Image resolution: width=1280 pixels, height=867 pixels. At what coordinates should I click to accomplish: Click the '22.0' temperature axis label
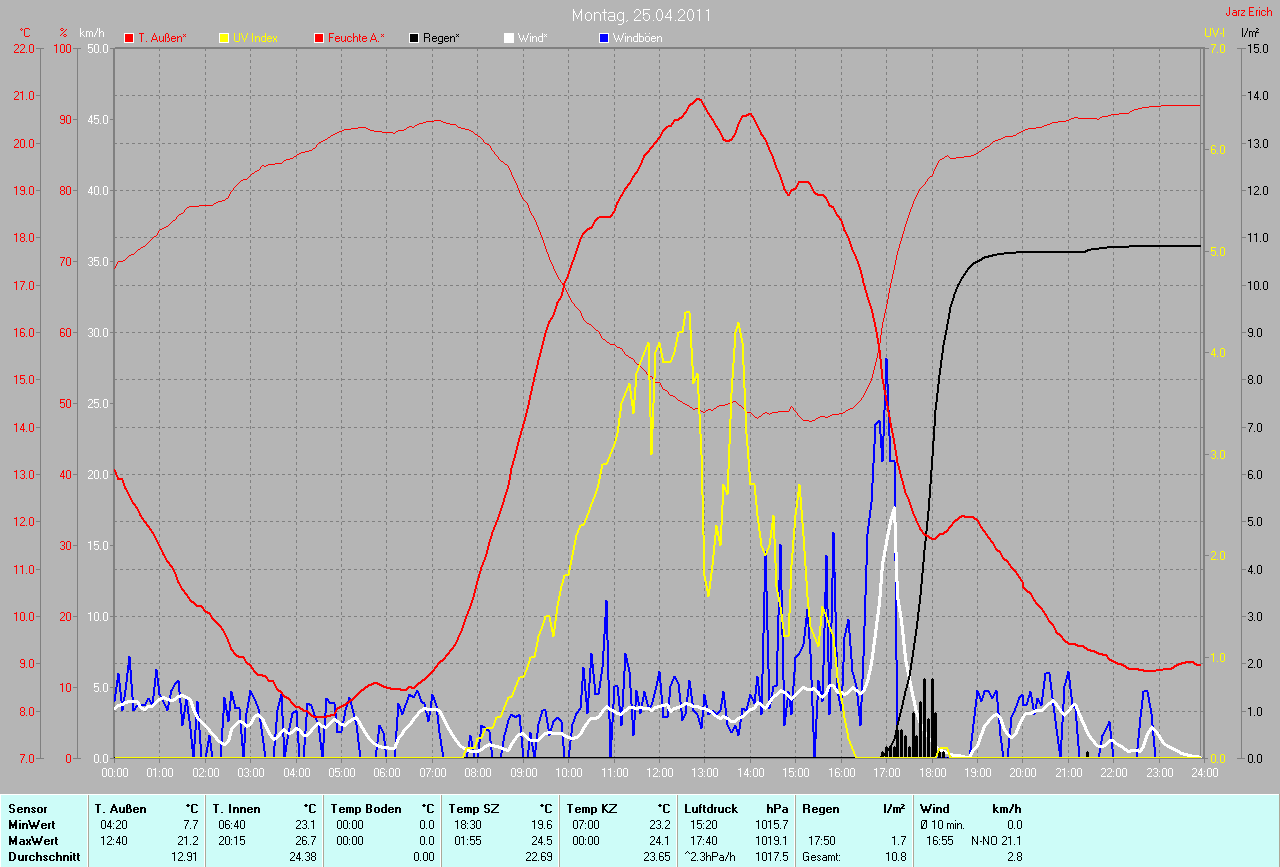[22, 48]
